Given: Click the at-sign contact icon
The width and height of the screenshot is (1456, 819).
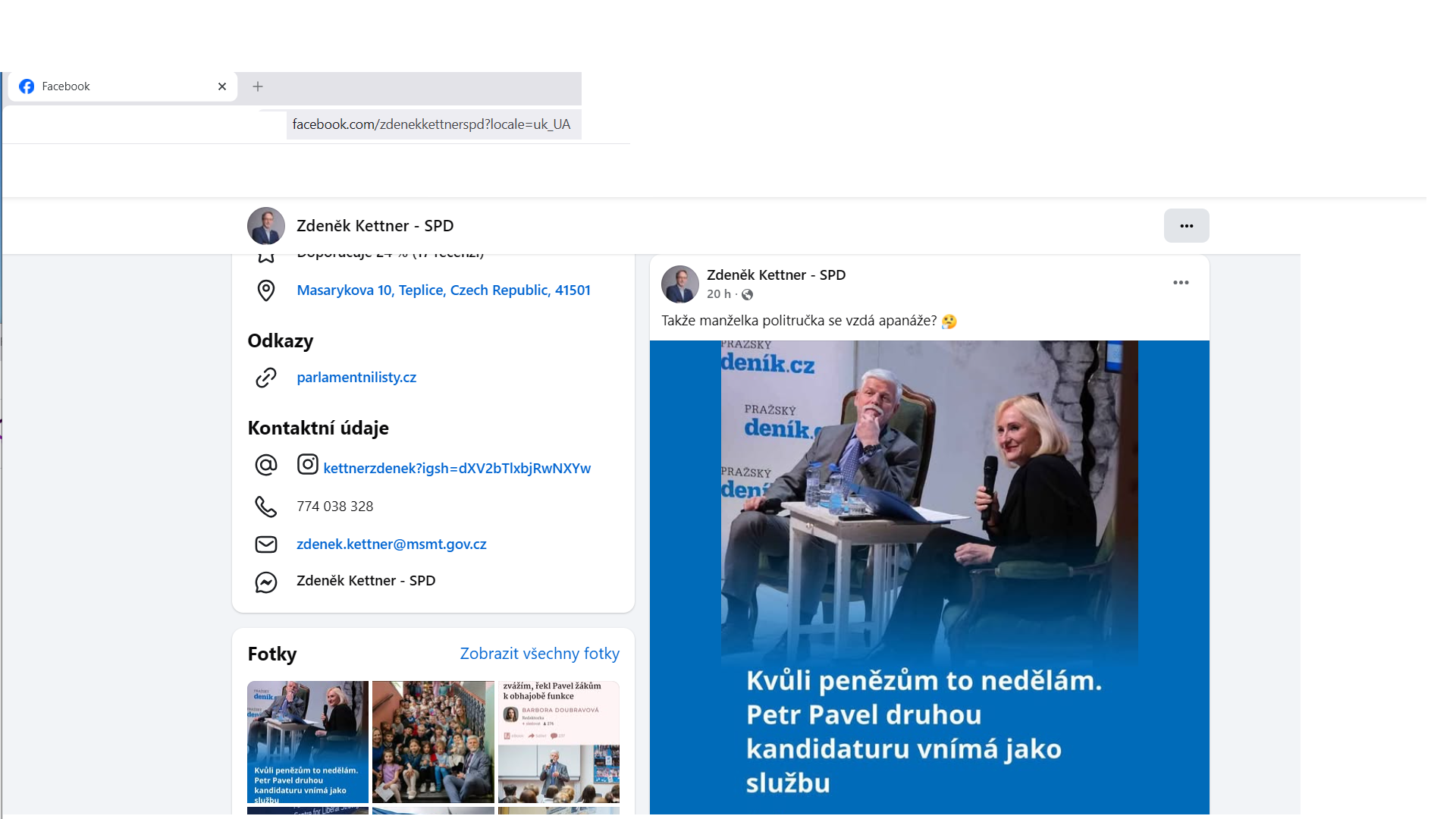Looking at the screenshot, I should click(x=265, y=465).
